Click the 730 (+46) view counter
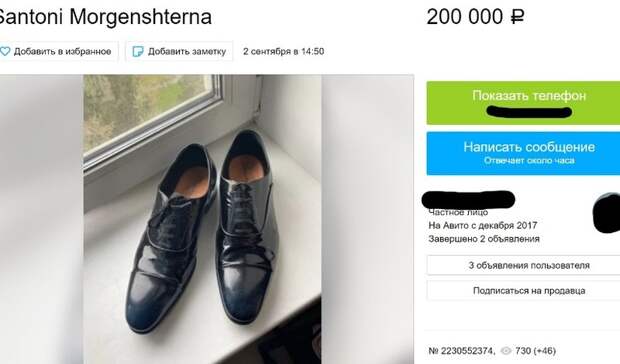The image size is (620, 364). (535, 351)
